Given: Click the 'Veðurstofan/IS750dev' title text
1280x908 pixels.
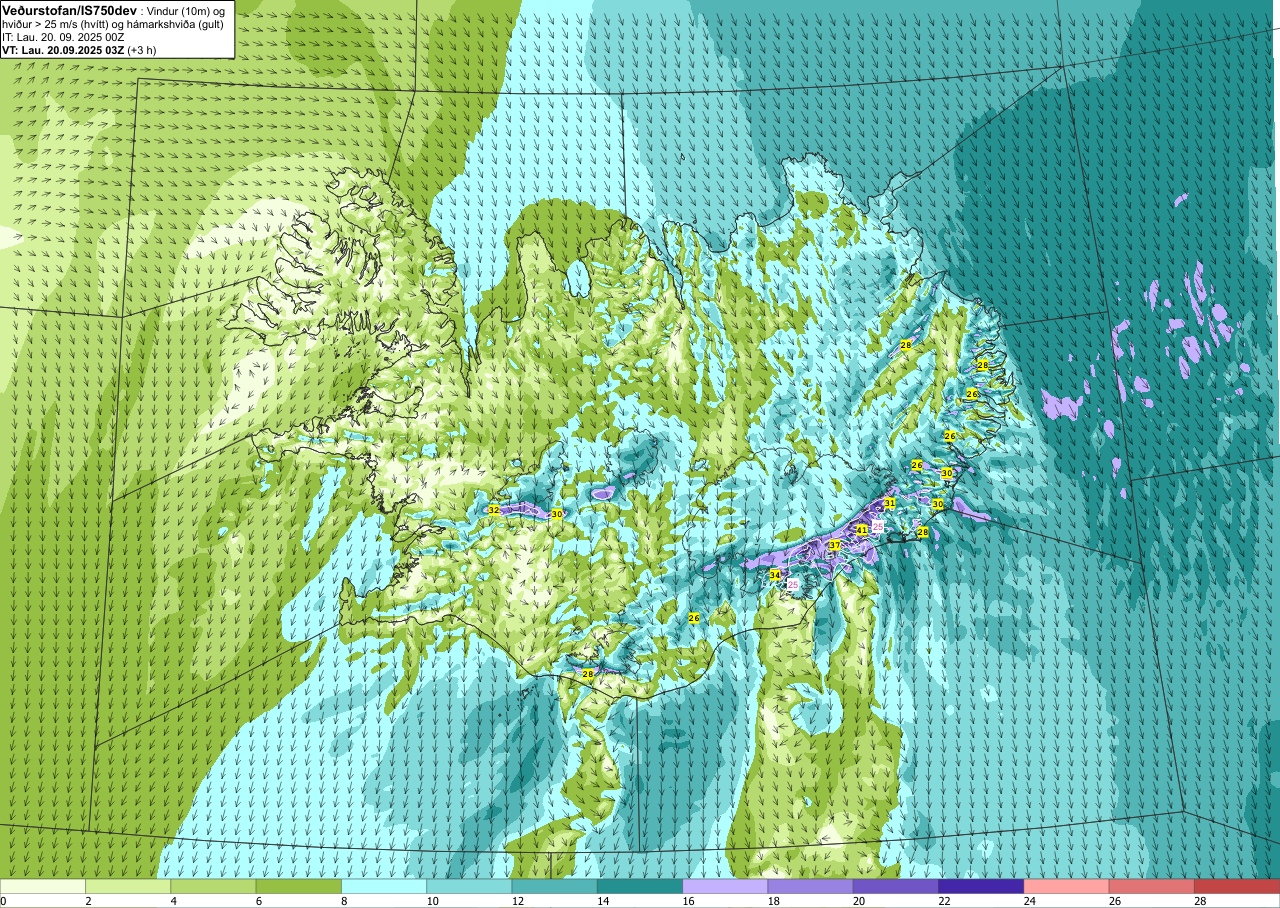Looking at the screenshot, I should pyautogui.click(x=69, y=9).
